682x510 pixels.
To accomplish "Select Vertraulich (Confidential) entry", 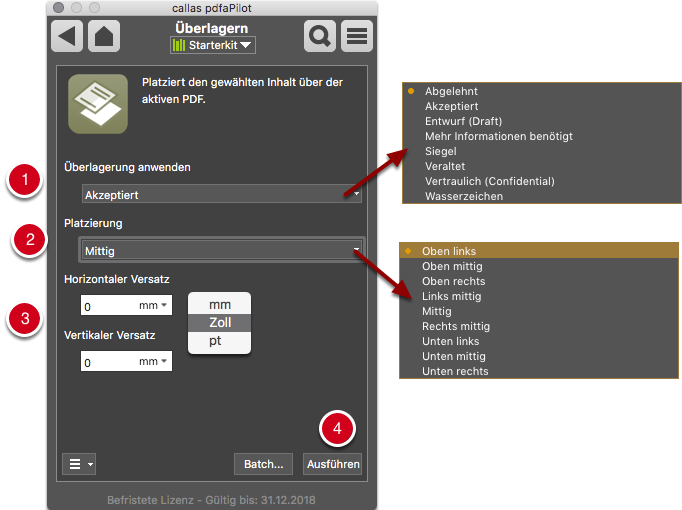I will 542,181.
